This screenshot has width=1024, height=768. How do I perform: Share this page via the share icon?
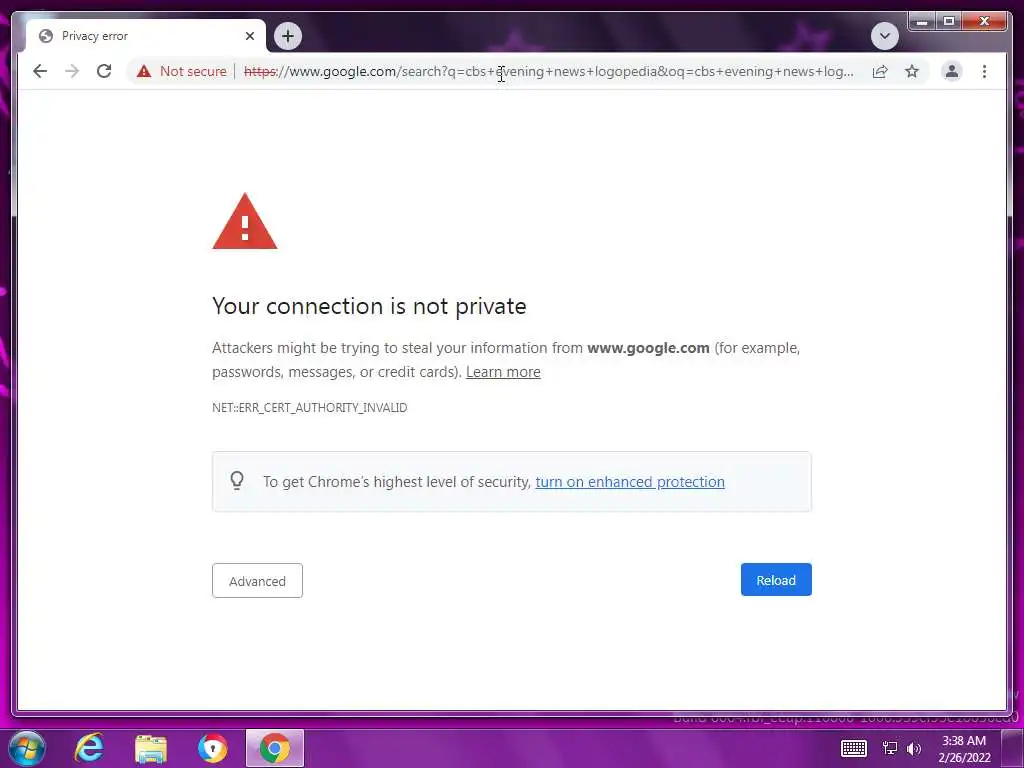pos(880,71)
